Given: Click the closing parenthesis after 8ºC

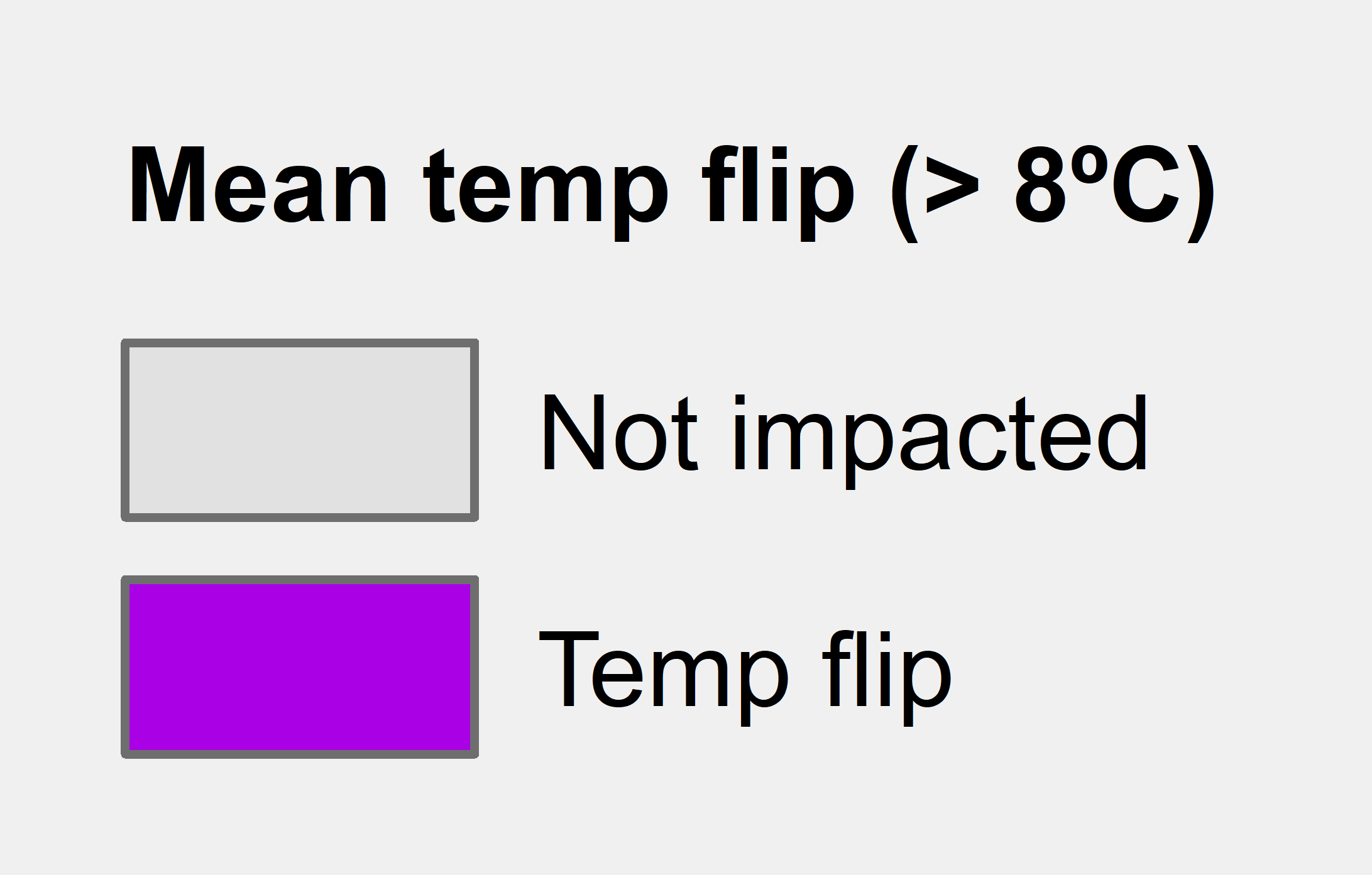Looking at the screenshot, I should click(x=1201, y=193).
